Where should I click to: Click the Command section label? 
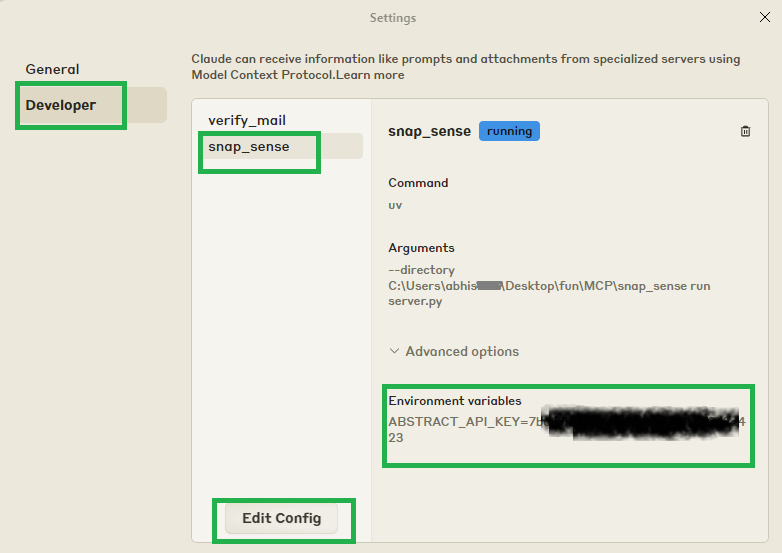click(x=418, y=183)
